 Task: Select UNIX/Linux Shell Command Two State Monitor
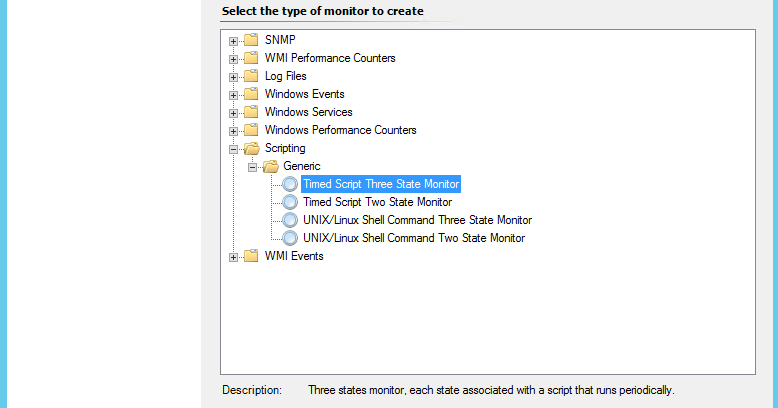pyautogui.click(x=414, y=238)
